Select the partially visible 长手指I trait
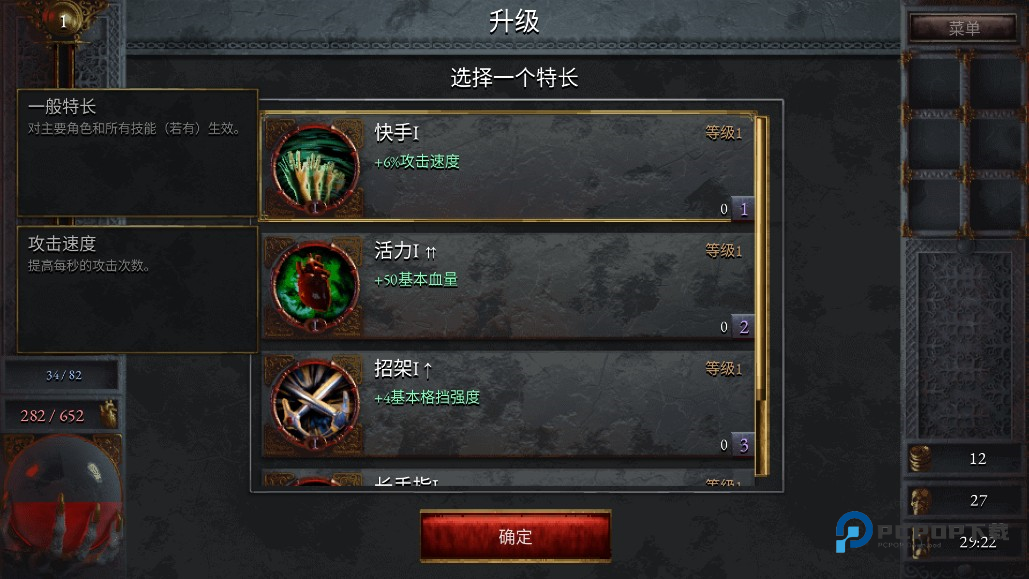Screen dimensions: 1029x579 point(507,479)
